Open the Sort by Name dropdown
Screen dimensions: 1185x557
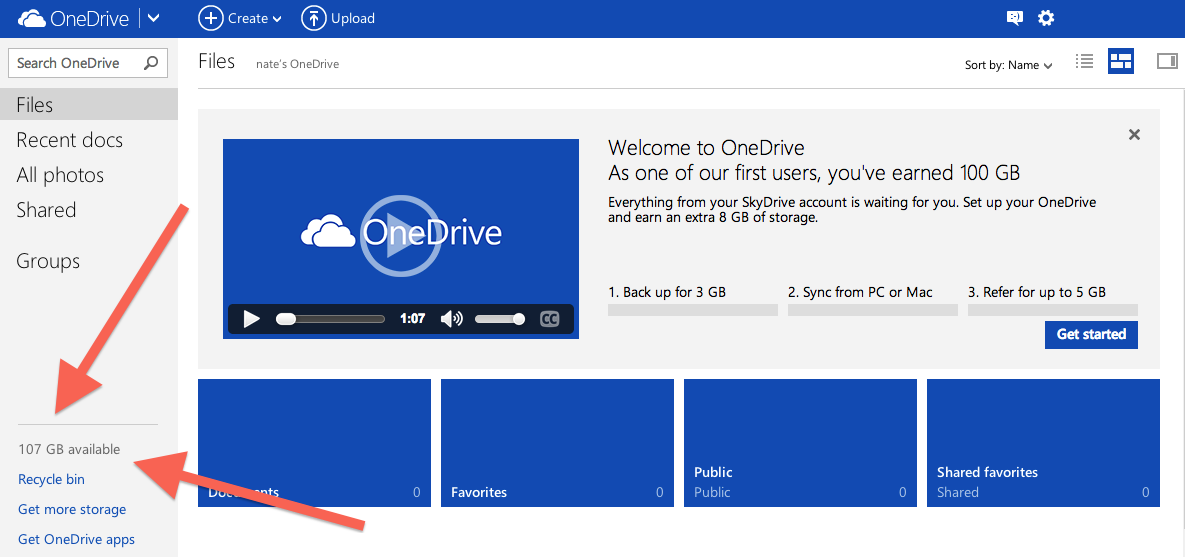[1008, 65]
